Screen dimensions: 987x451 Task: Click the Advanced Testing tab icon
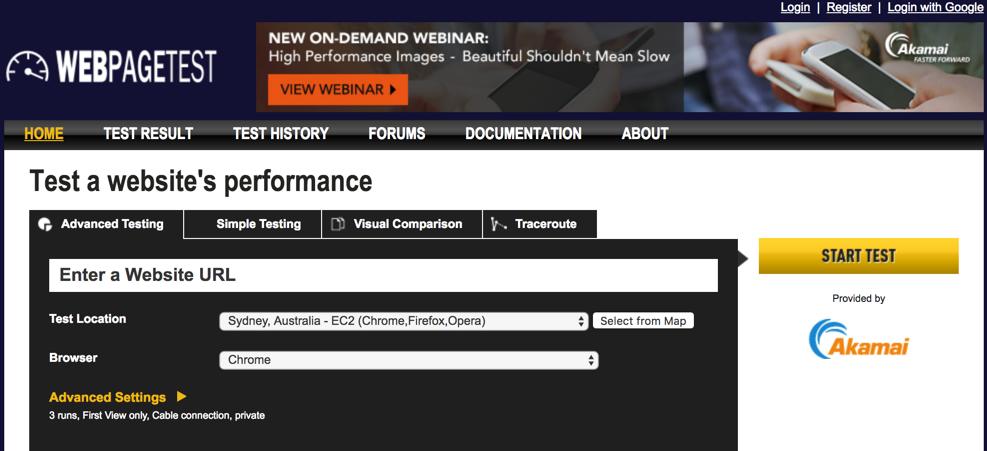coord(45,224)
